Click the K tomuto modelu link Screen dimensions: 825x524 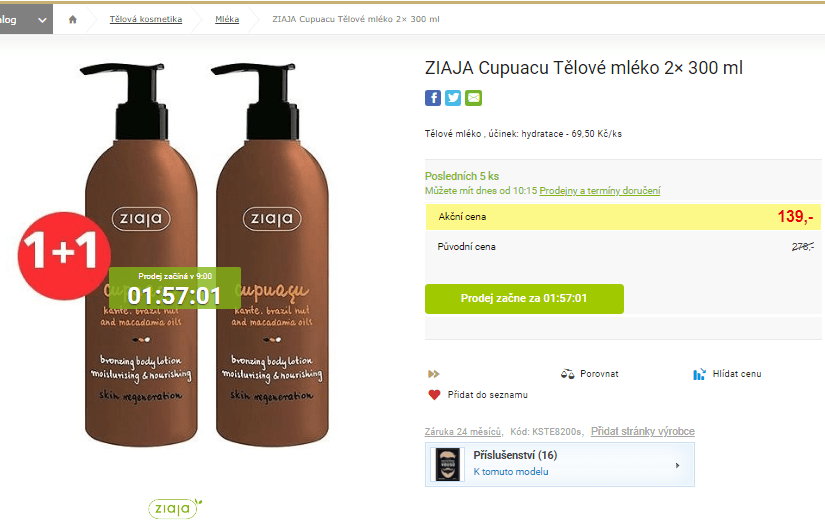click(x=511, y=472)
